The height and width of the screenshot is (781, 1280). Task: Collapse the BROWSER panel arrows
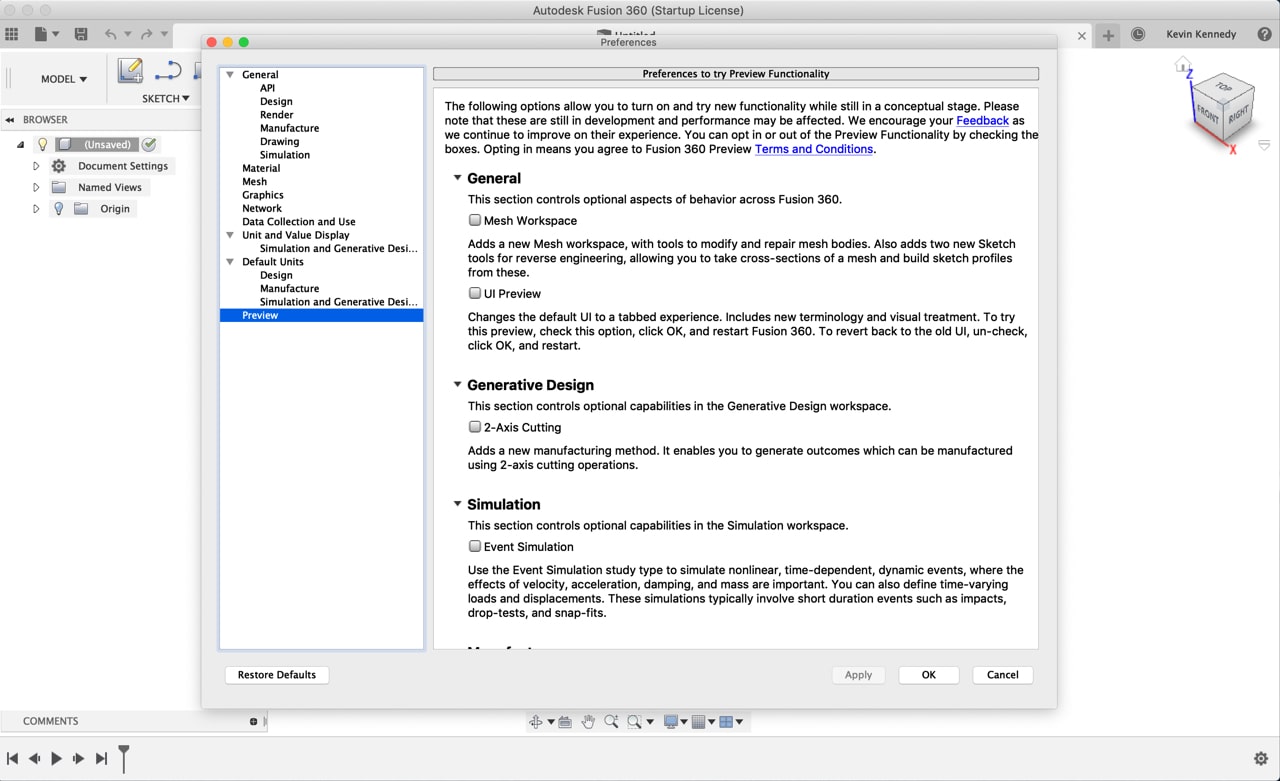(10, 120)
